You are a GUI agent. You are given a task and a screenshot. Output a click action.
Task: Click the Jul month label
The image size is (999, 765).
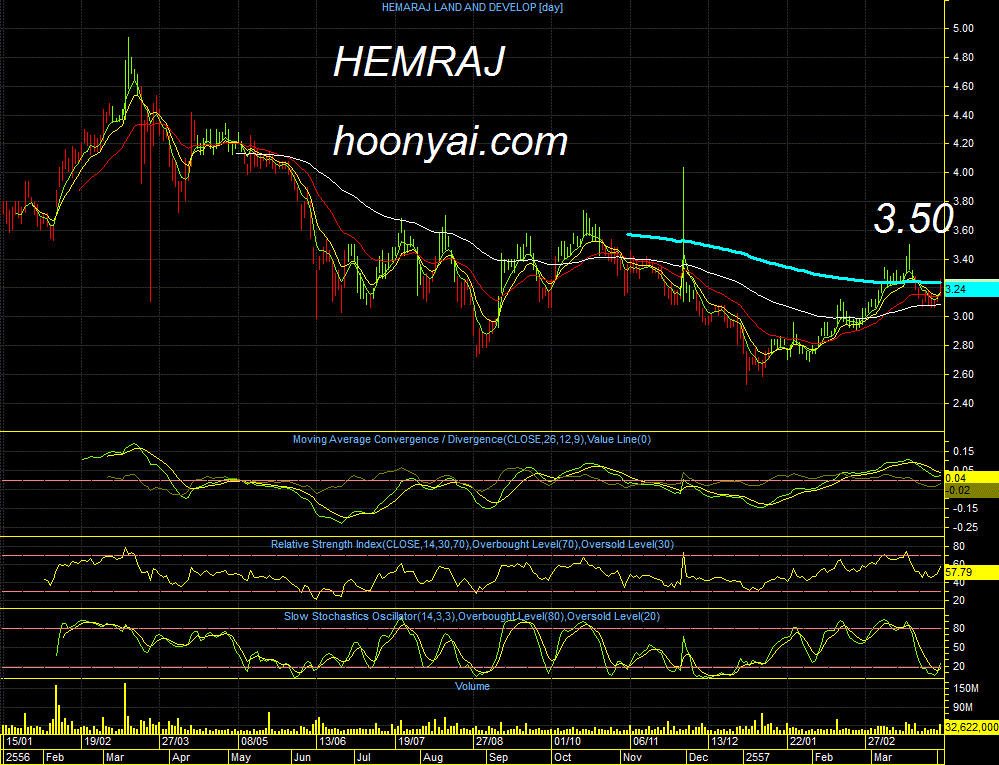[364, 757]
